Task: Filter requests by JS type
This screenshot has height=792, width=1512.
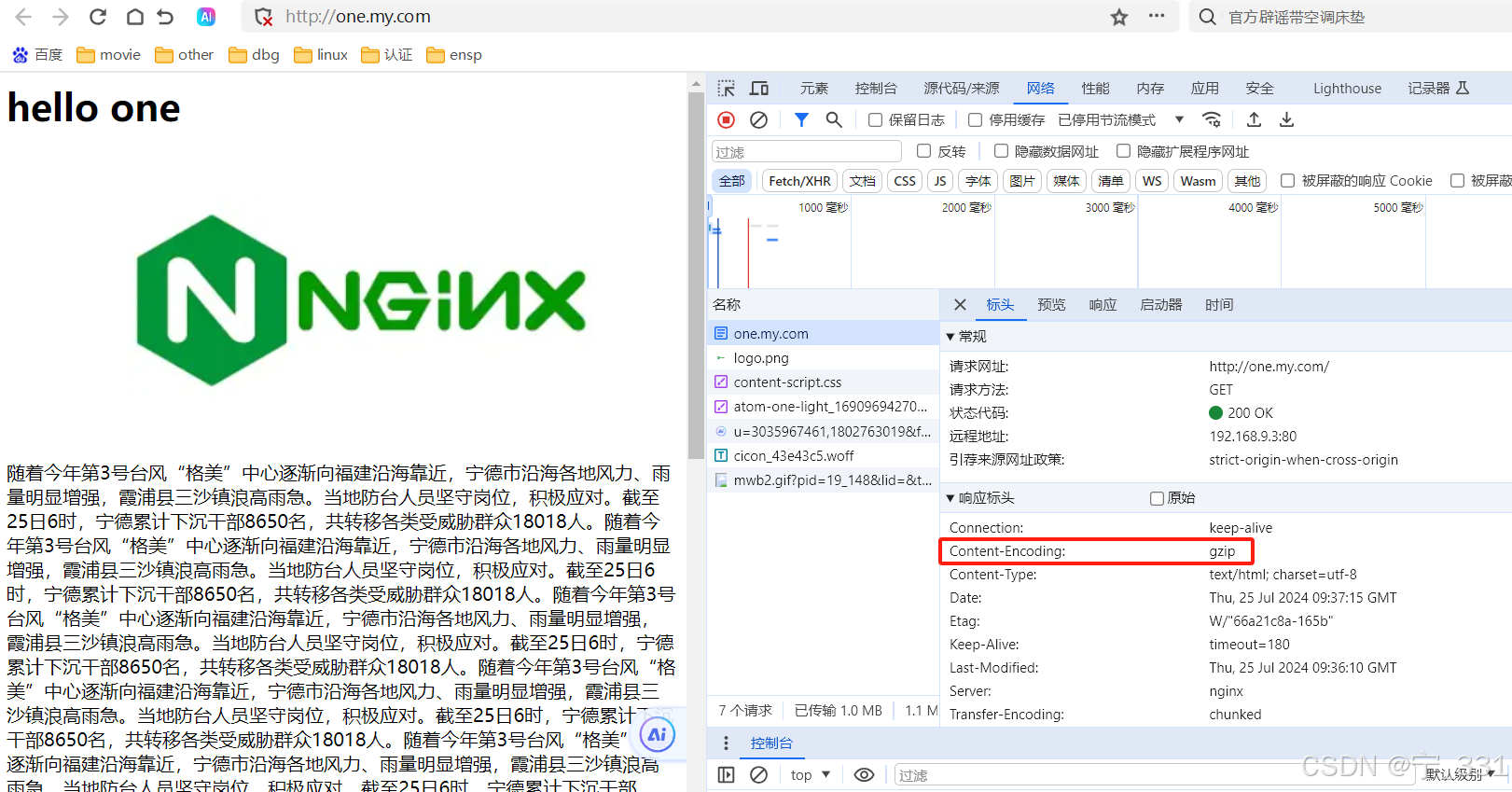Action: (x=940, y=181)
